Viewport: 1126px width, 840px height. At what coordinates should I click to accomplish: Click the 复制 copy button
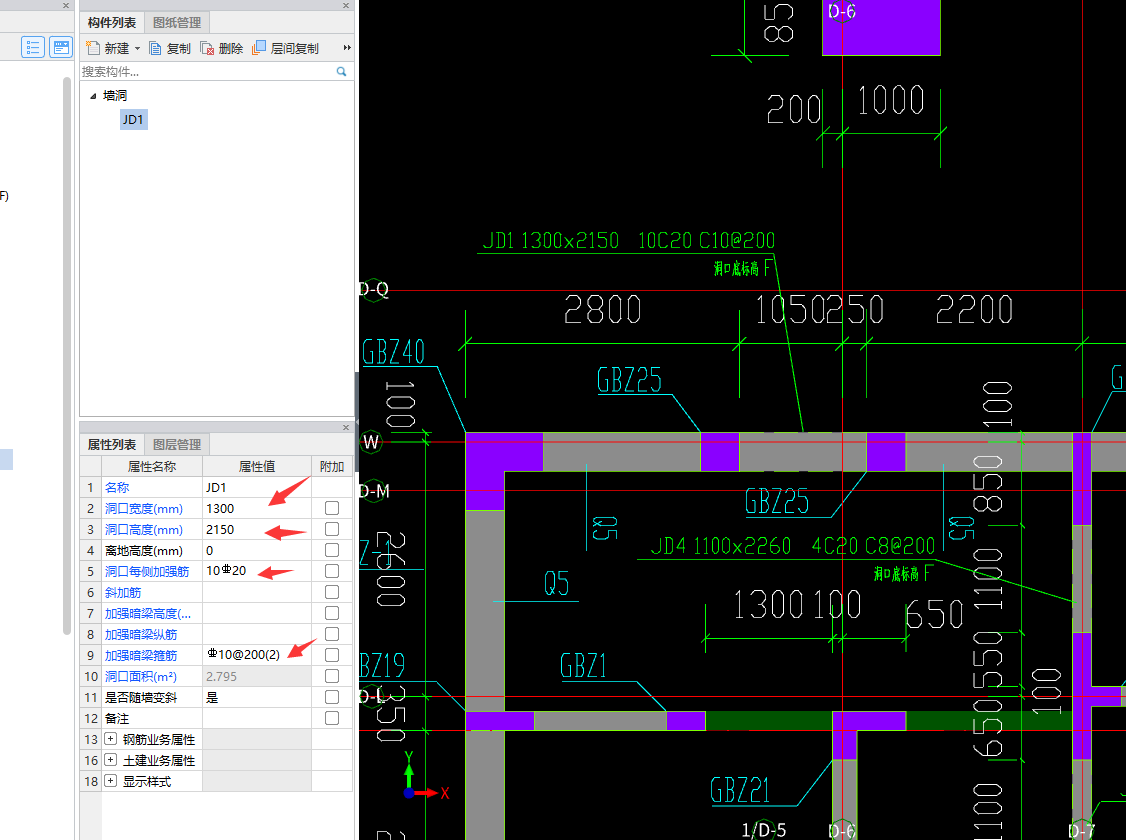pos(170,48)
